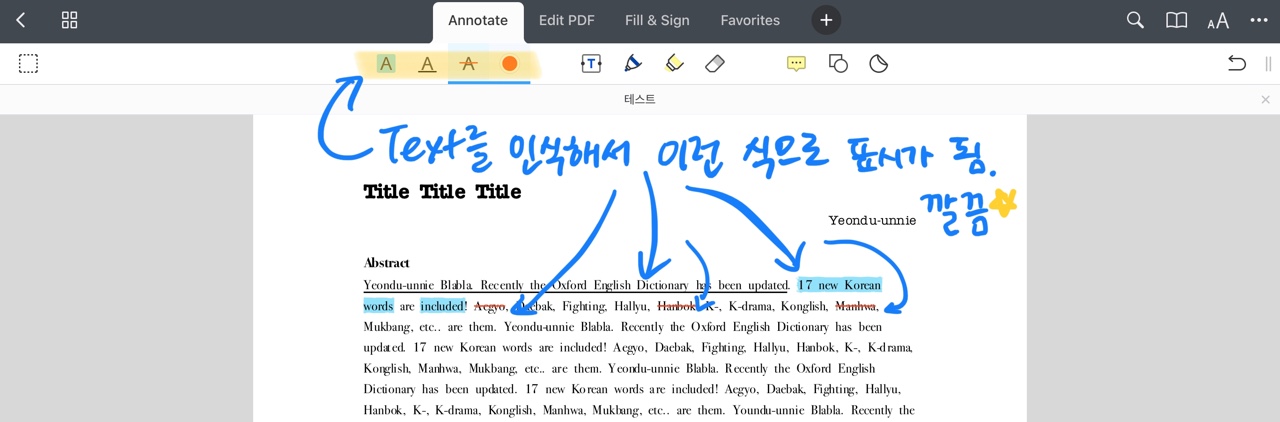Open the document search magnifier
Viewport: 1280px width, 422px height.
1135,20
